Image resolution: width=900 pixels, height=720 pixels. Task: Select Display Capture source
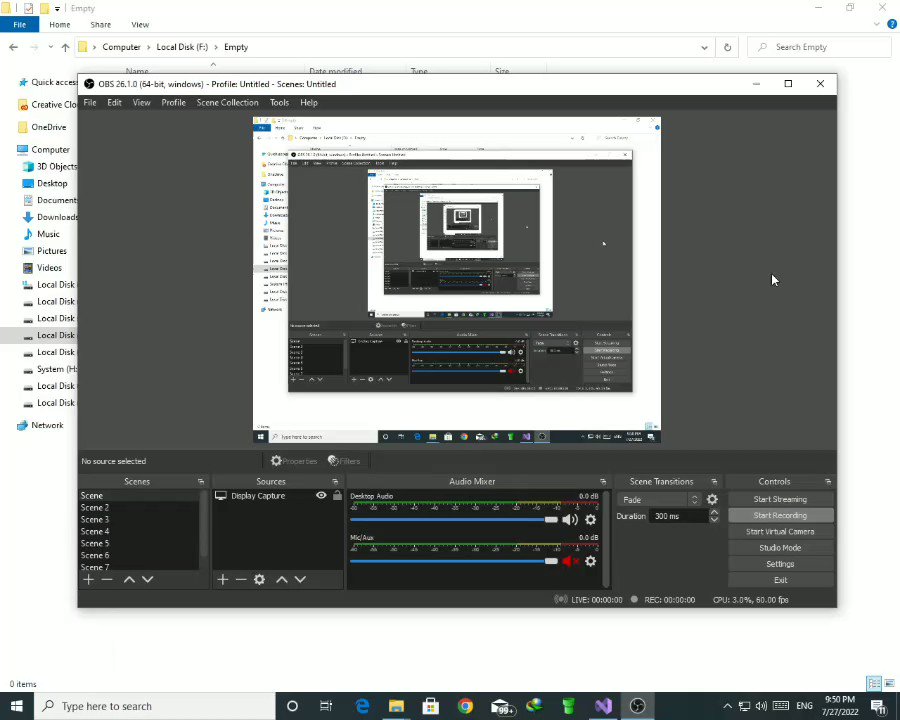point(278,496)
